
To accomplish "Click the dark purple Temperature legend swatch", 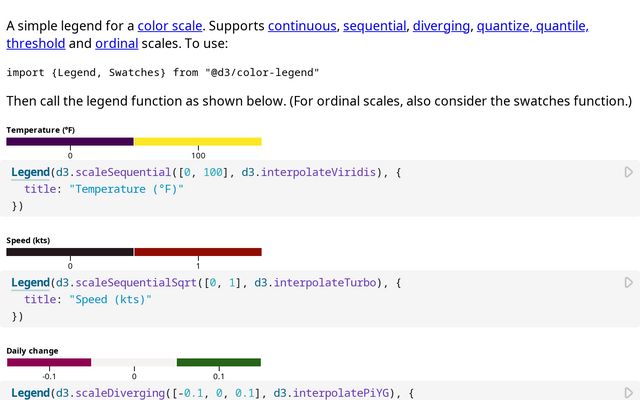I will [x=70, y=141].
